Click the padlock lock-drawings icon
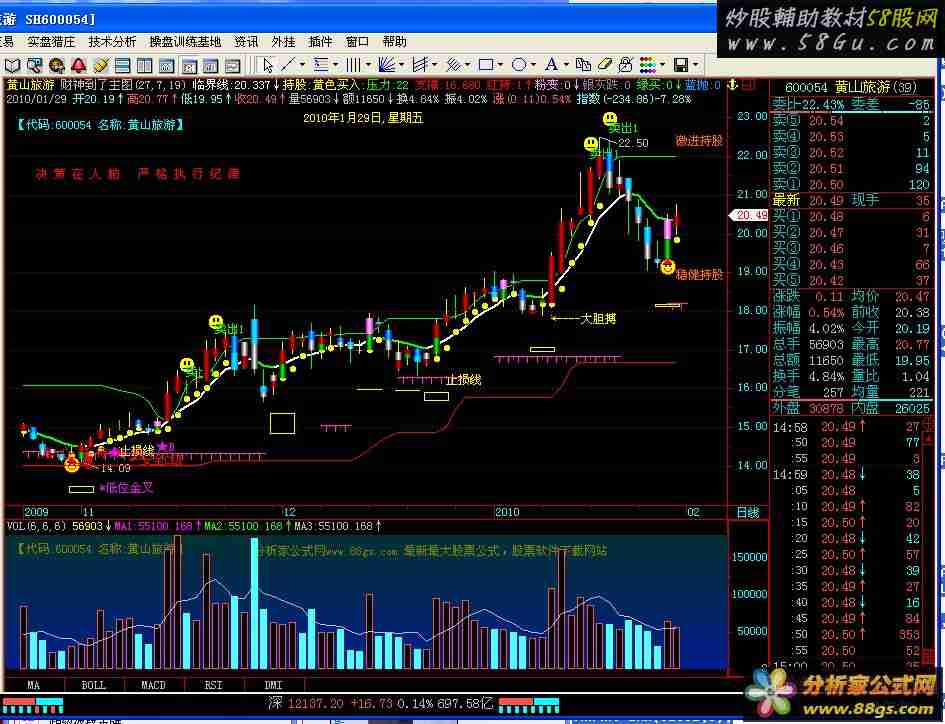The height and width of the screenshot is (724, 945). point(626,65)
